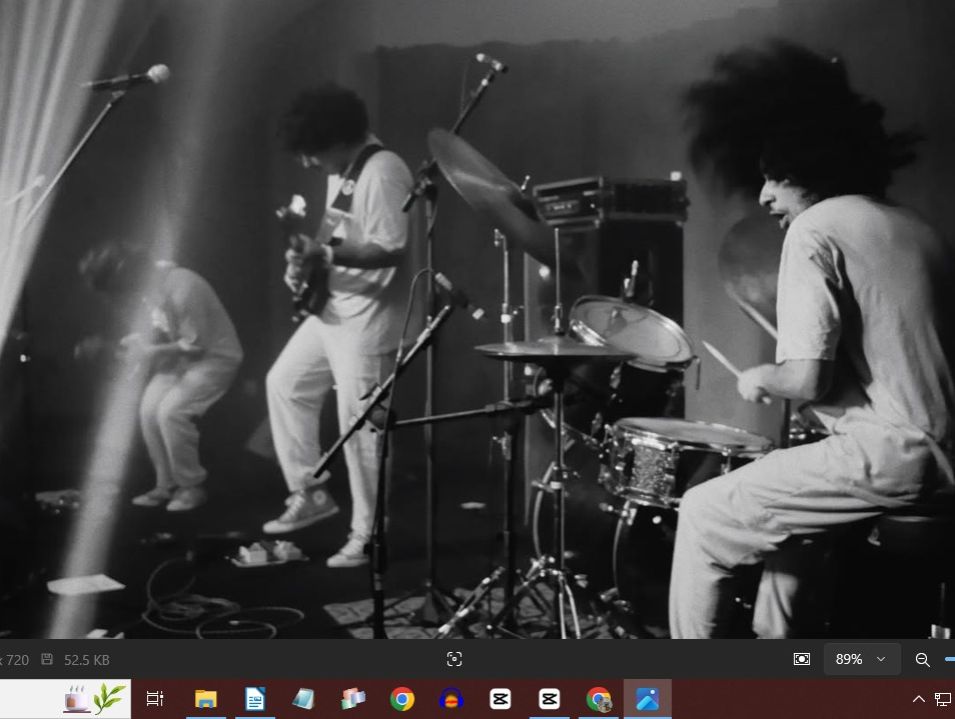The image size is (955, 719).
Task: Open the stacked colorful pages taskbar app
Action: pos(353,699)
